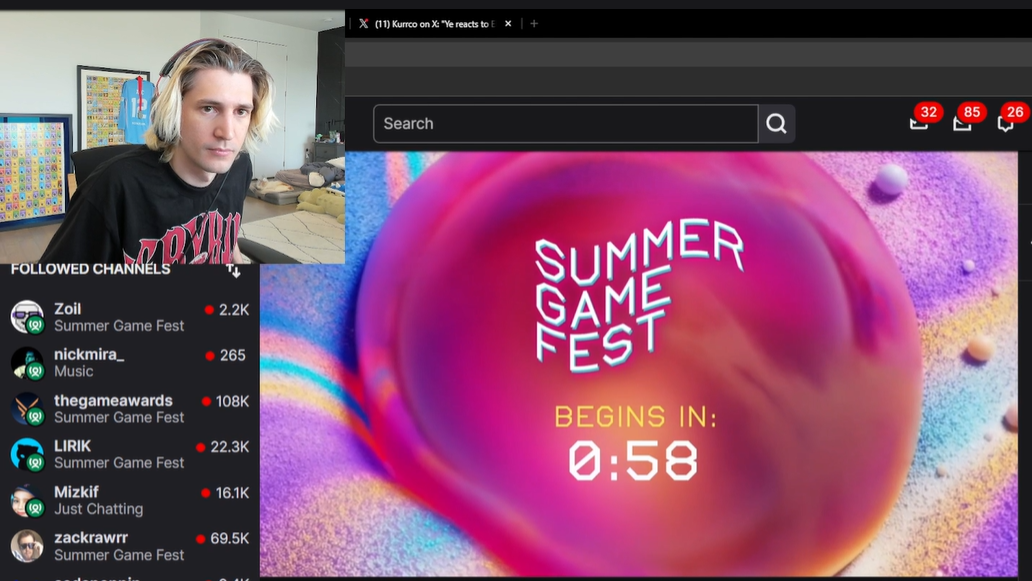Click the BEGINS IN label
Screen dimensions: 1032x581
tap(635, 417)
